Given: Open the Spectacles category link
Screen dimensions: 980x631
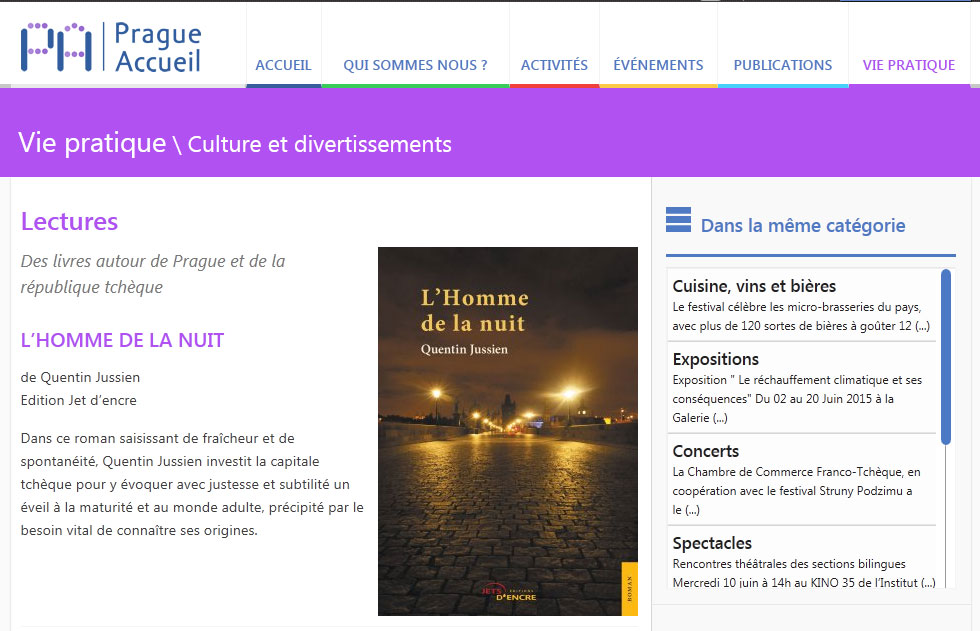Looking at the screenshot, I should pyautogui.click(x=712, y=543).
